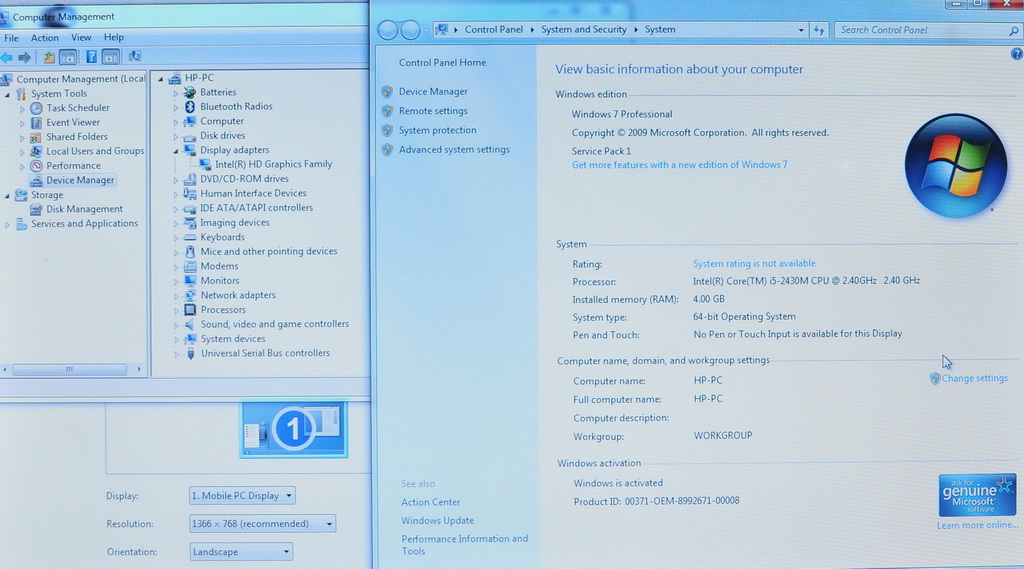Open the Orientation dropdown set to Landscape

pos(241,552)
